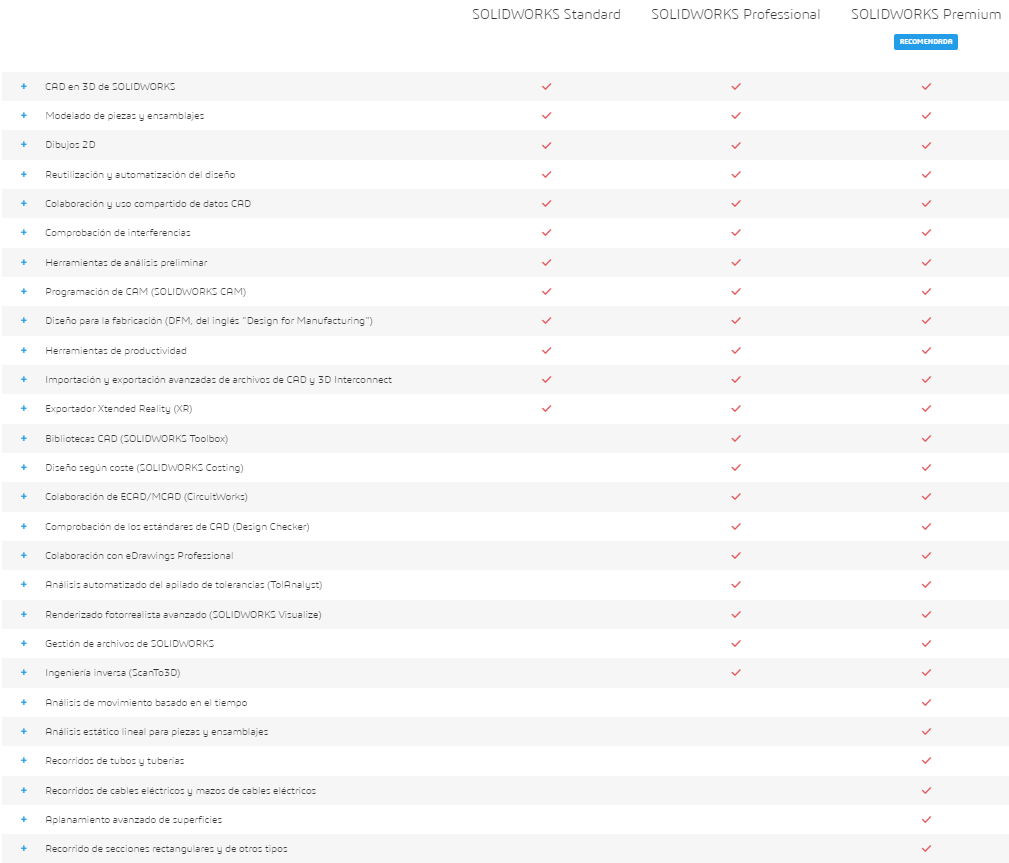
Task: Click Professional checkmark for 'Colaboración con eDrawings Professional'
Action: click(x=736, y=555)
